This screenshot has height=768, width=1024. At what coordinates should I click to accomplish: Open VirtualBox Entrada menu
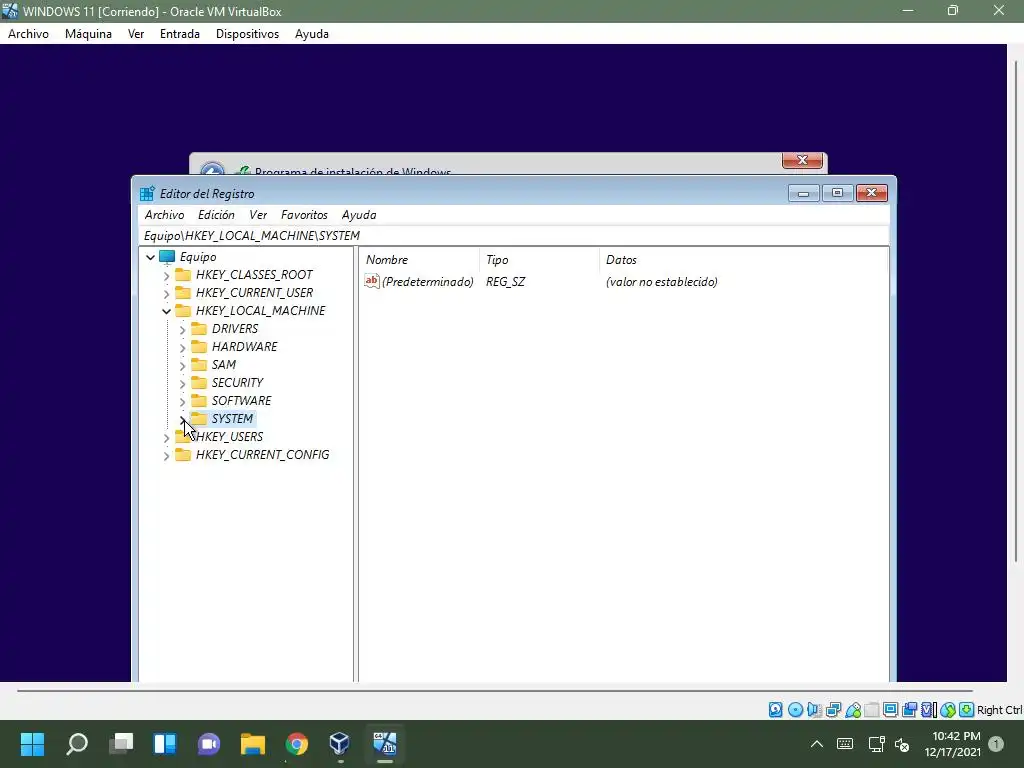click(180, 34)
